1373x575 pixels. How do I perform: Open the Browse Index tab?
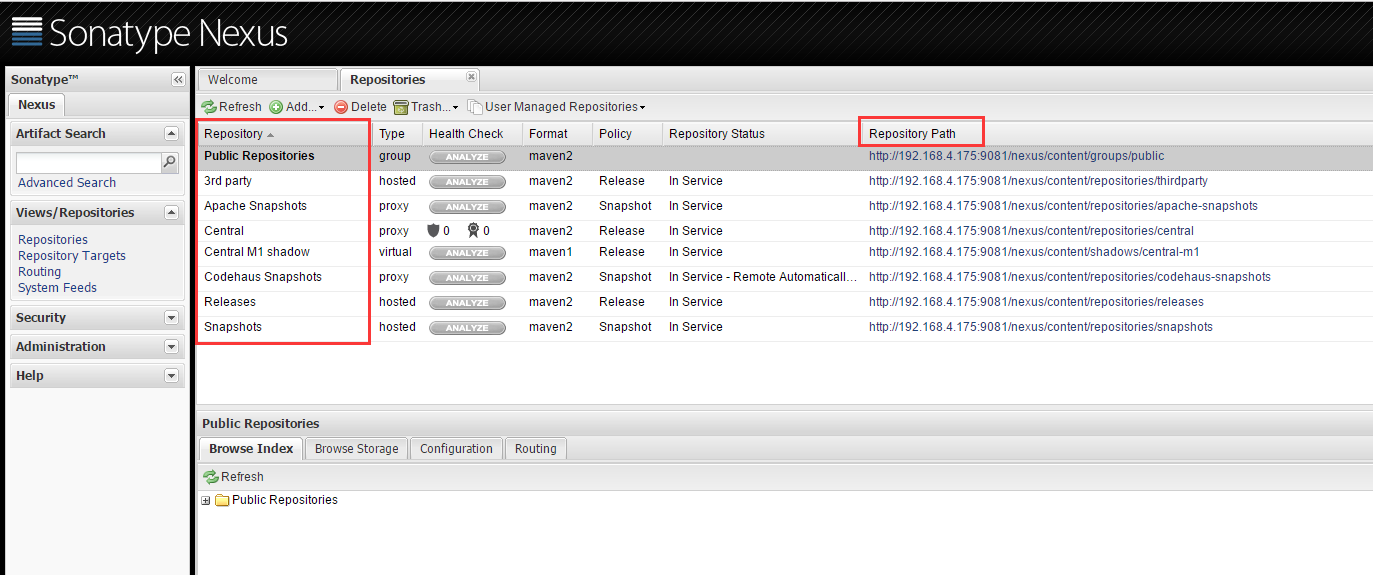251,449
